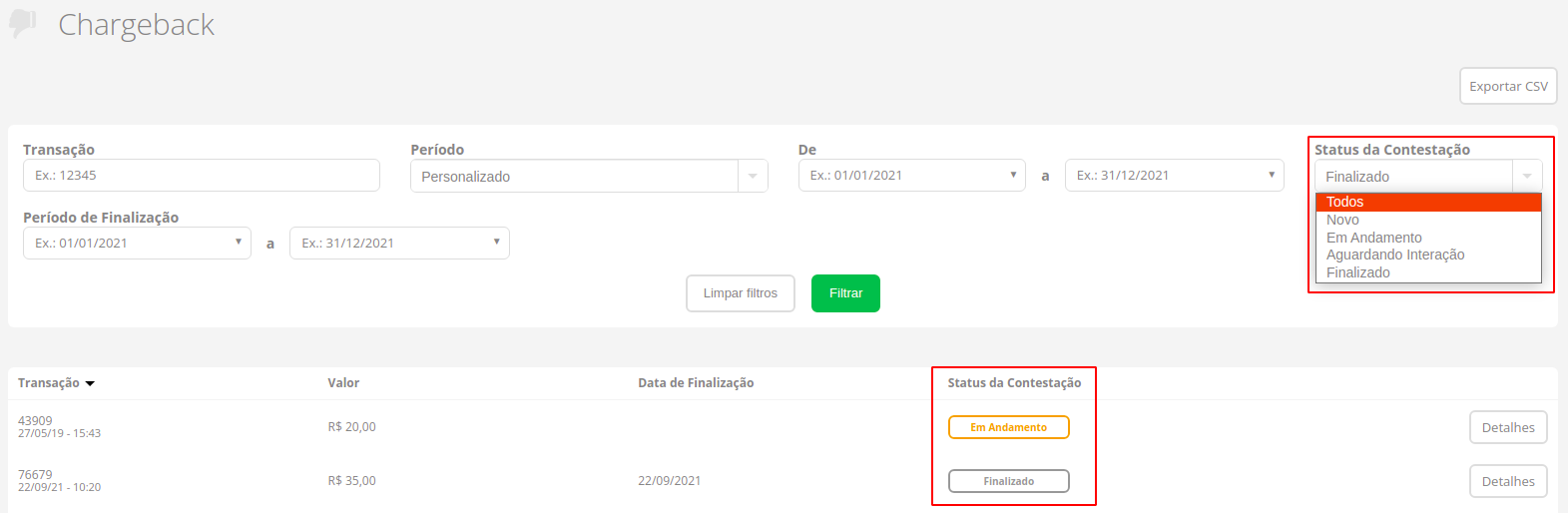Image resolution: width=1568 pixels, height=513 pixels.
Task: Click the Chargeback page title
Action: 136,25
